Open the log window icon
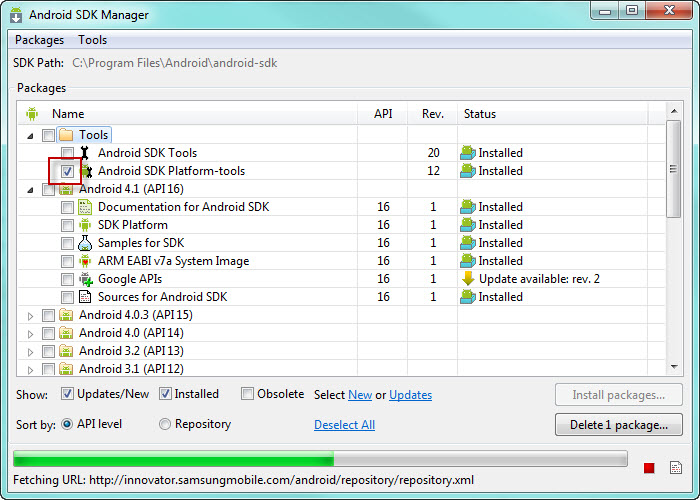700x500 pixels. click(676, 467)
